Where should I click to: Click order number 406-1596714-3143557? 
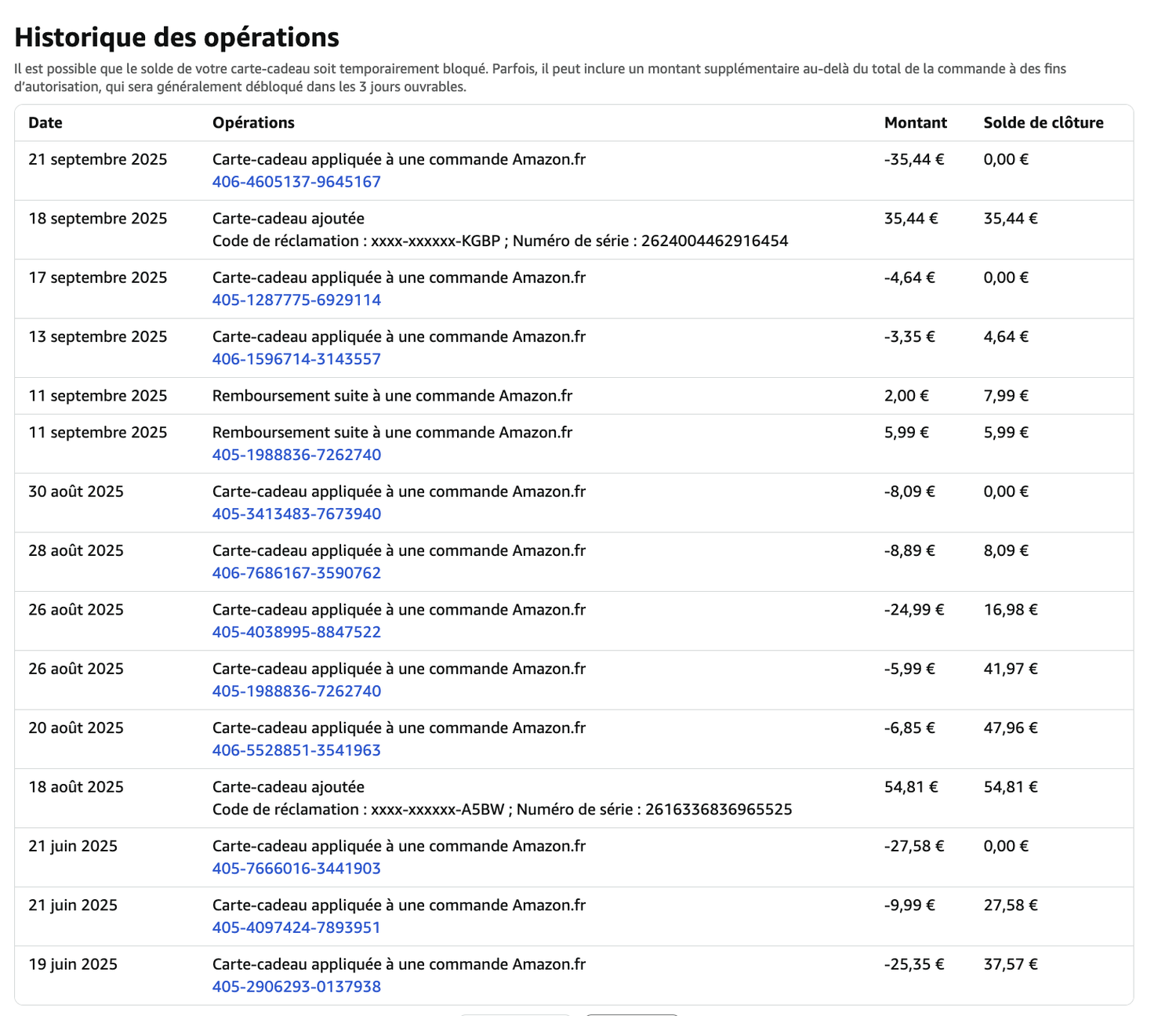(x=296, y=359)
